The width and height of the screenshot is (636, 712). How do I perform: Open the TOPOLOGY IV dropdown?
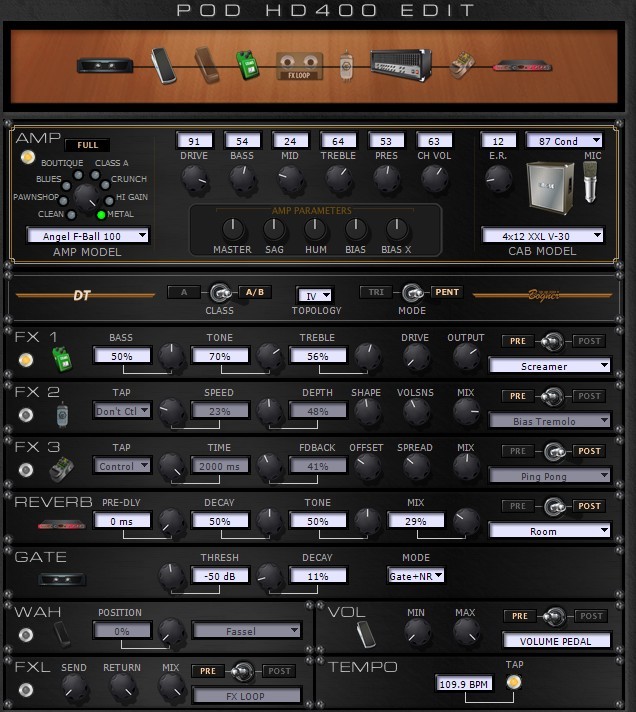tap(315, 296)
